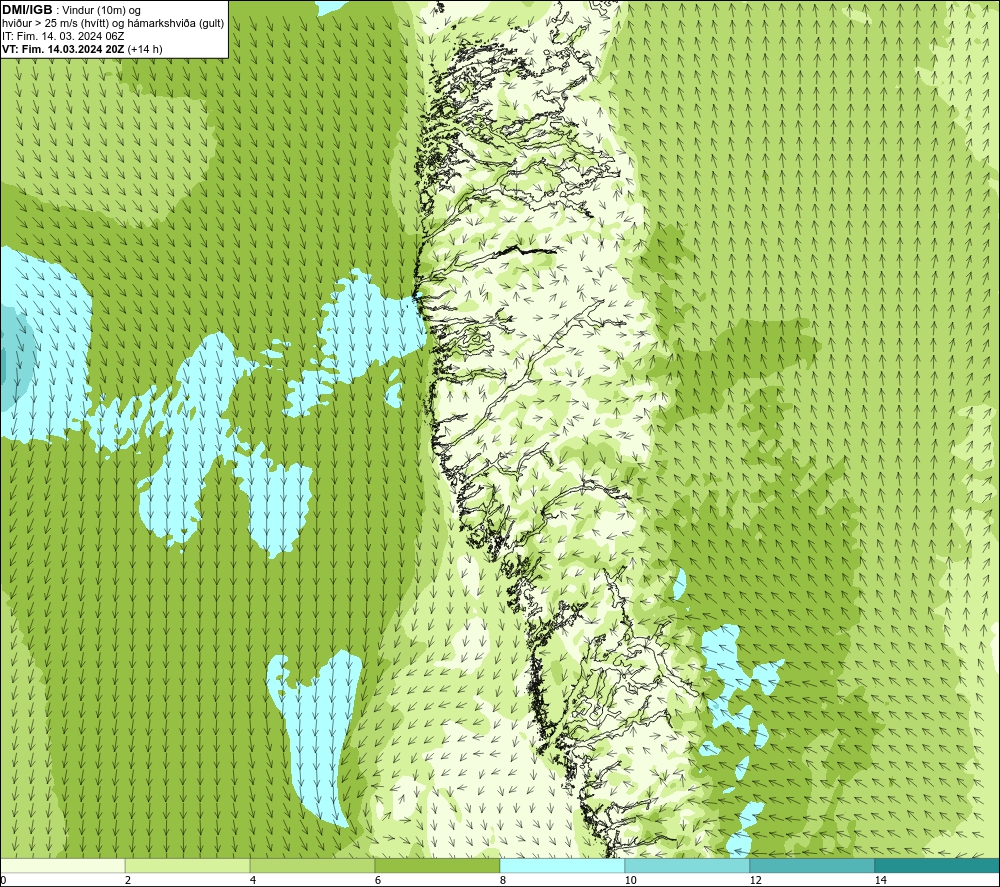Pick the palest cream 0–2 m/s swatch
The image size is (1000, 887).
pos(62,865)
